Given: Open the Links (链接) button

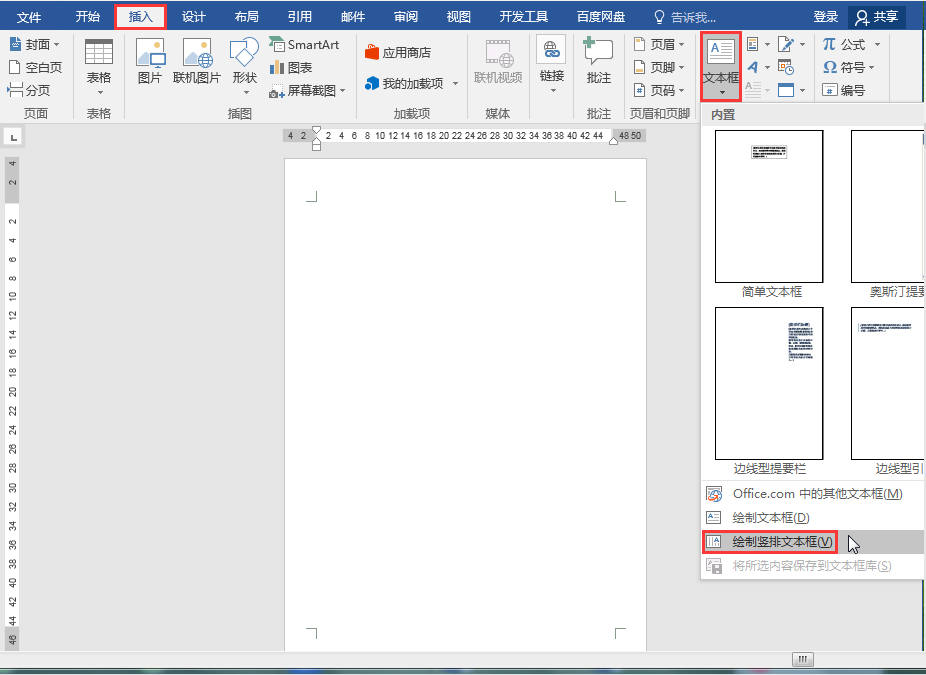Looking at the screenshot, I should (552, 65).
